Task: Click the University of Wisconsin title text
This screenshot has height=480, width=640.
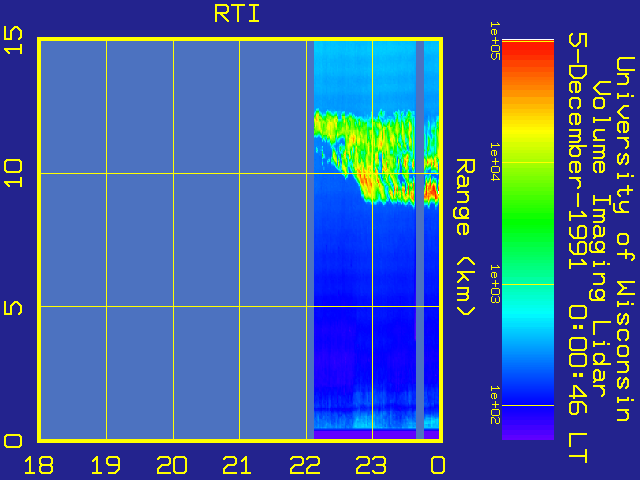Action: 625,239
